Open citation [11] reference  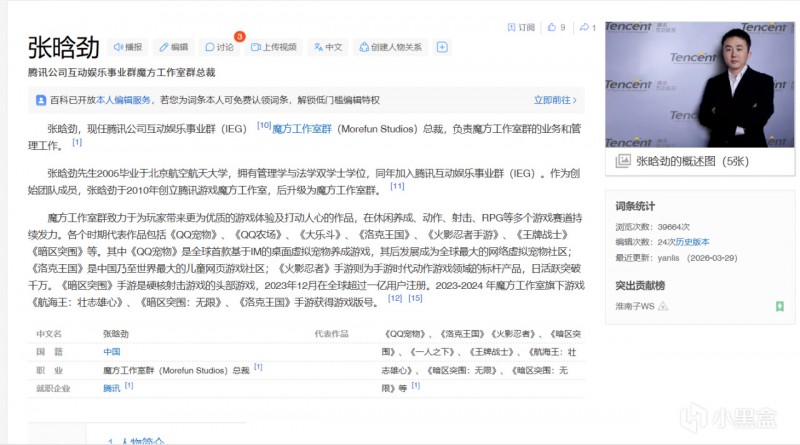point(397,186)
